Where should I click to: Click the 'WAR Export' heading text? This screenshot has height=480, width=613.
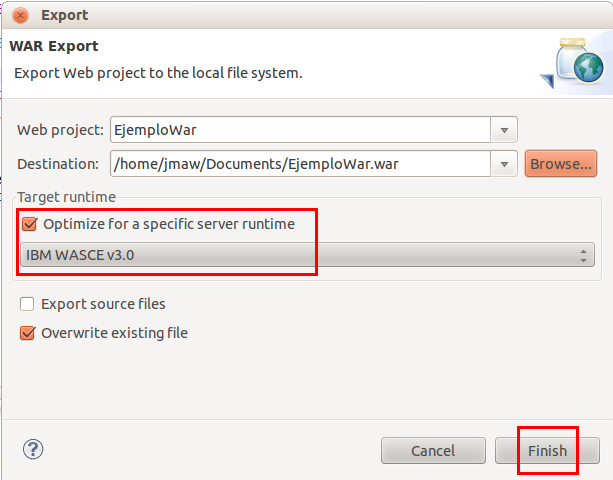[x=54, y=46]
